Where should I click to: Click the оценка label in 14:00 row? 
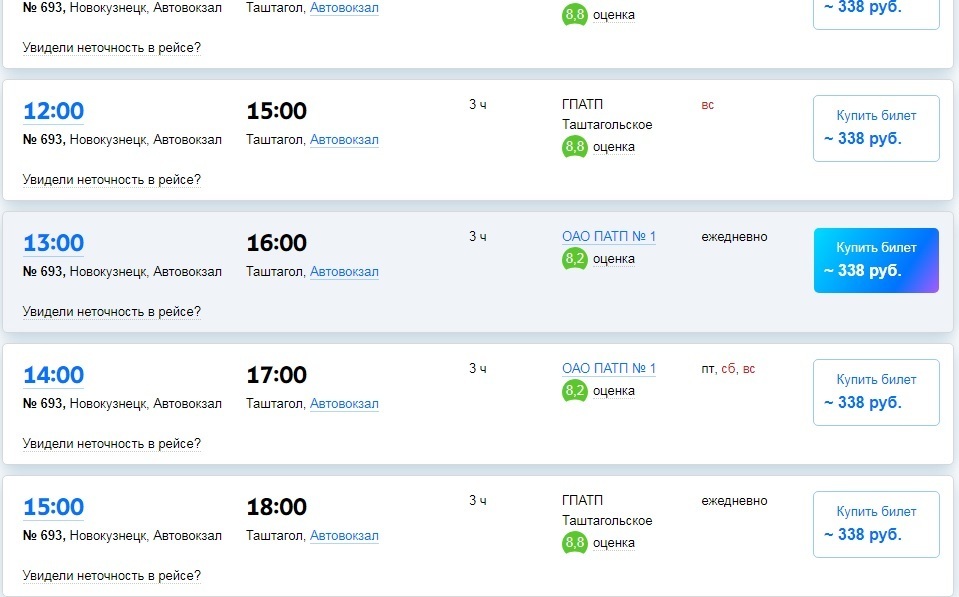[x=614, y=391]
